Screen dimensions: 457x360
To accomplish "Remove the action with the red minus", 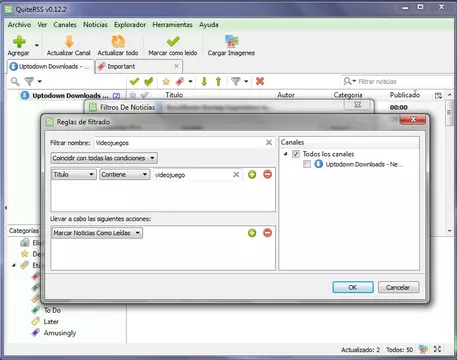I will (x=267, y=233).
